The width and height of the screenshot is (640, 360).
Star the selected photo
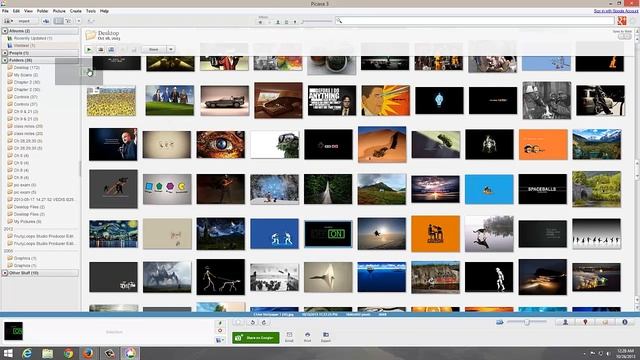(238, 322)
